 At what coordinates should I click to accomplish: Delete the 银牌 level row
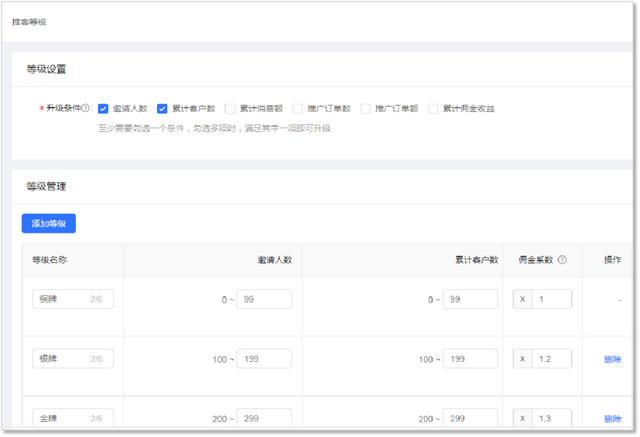612,359
